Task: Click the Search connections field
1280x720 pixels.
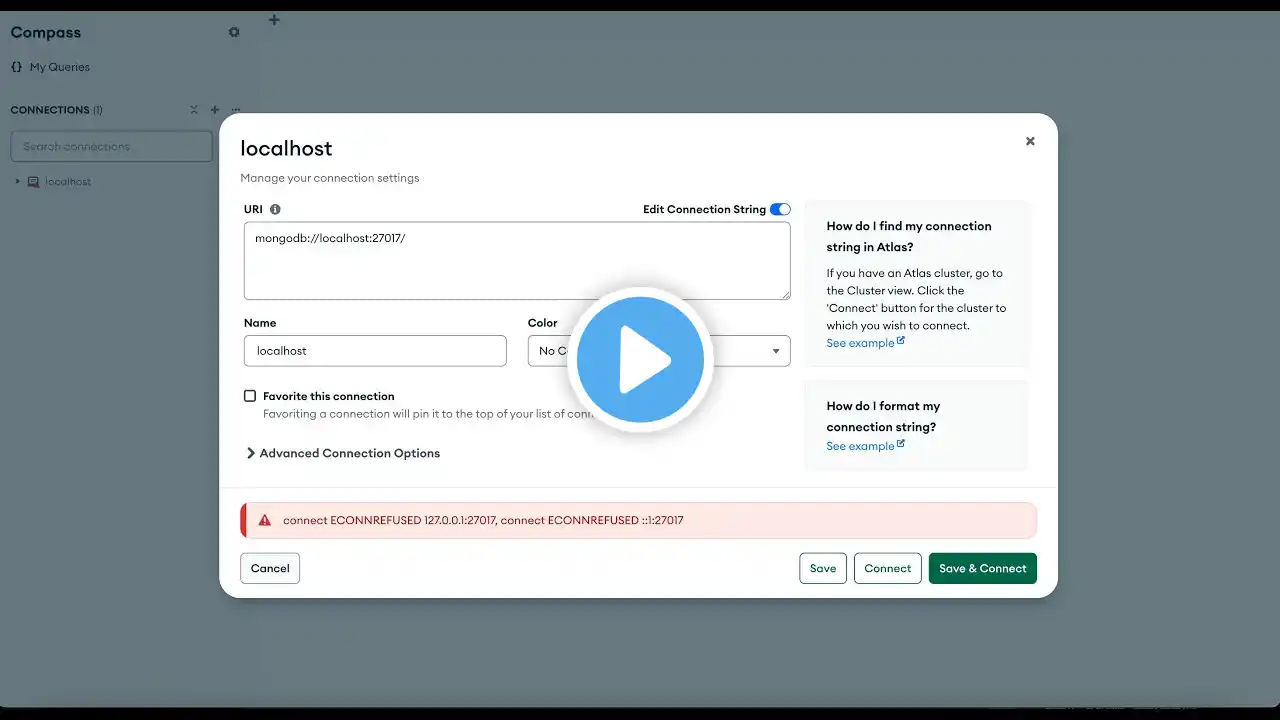Action: tap(112, 146)
